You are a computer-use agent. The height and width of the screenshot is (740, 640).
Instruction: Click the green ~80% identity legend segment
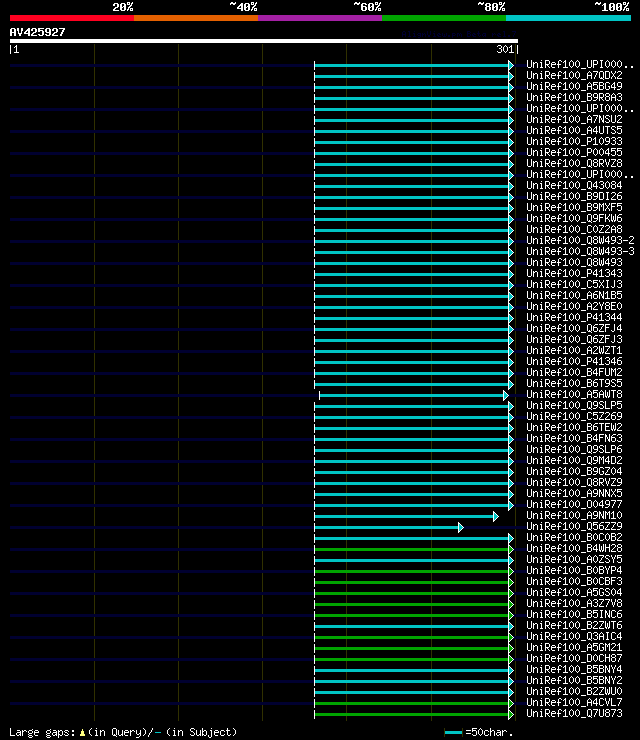444,18
